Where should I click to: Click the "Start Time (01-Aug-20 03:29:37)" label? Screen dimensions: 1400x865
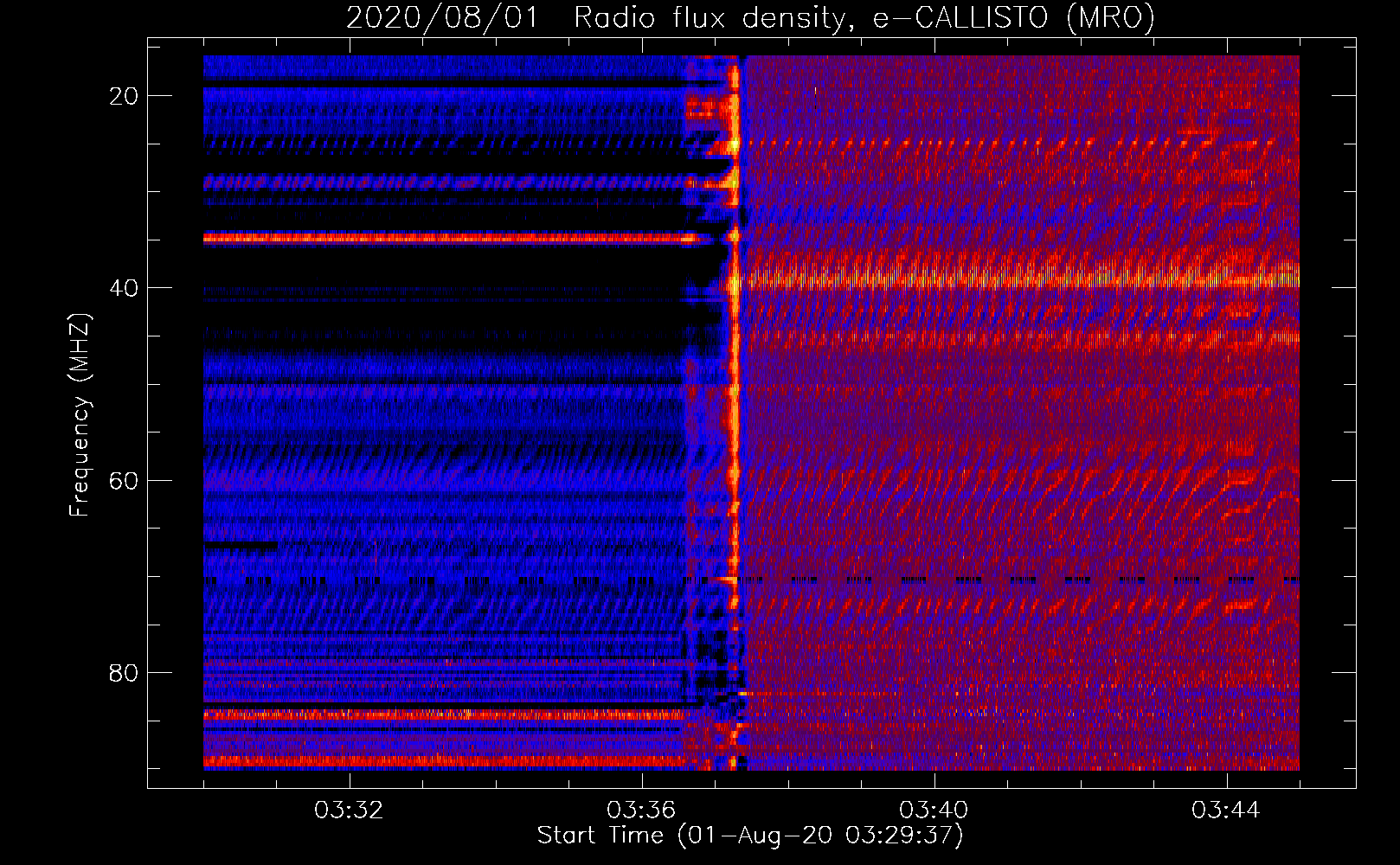750,836
